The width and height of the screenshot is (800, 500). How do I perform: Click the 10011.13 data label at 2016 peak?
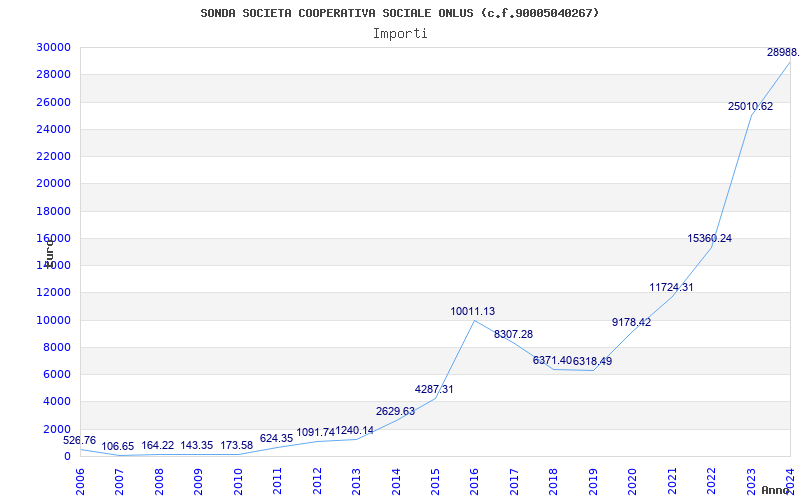pos(472,312)
